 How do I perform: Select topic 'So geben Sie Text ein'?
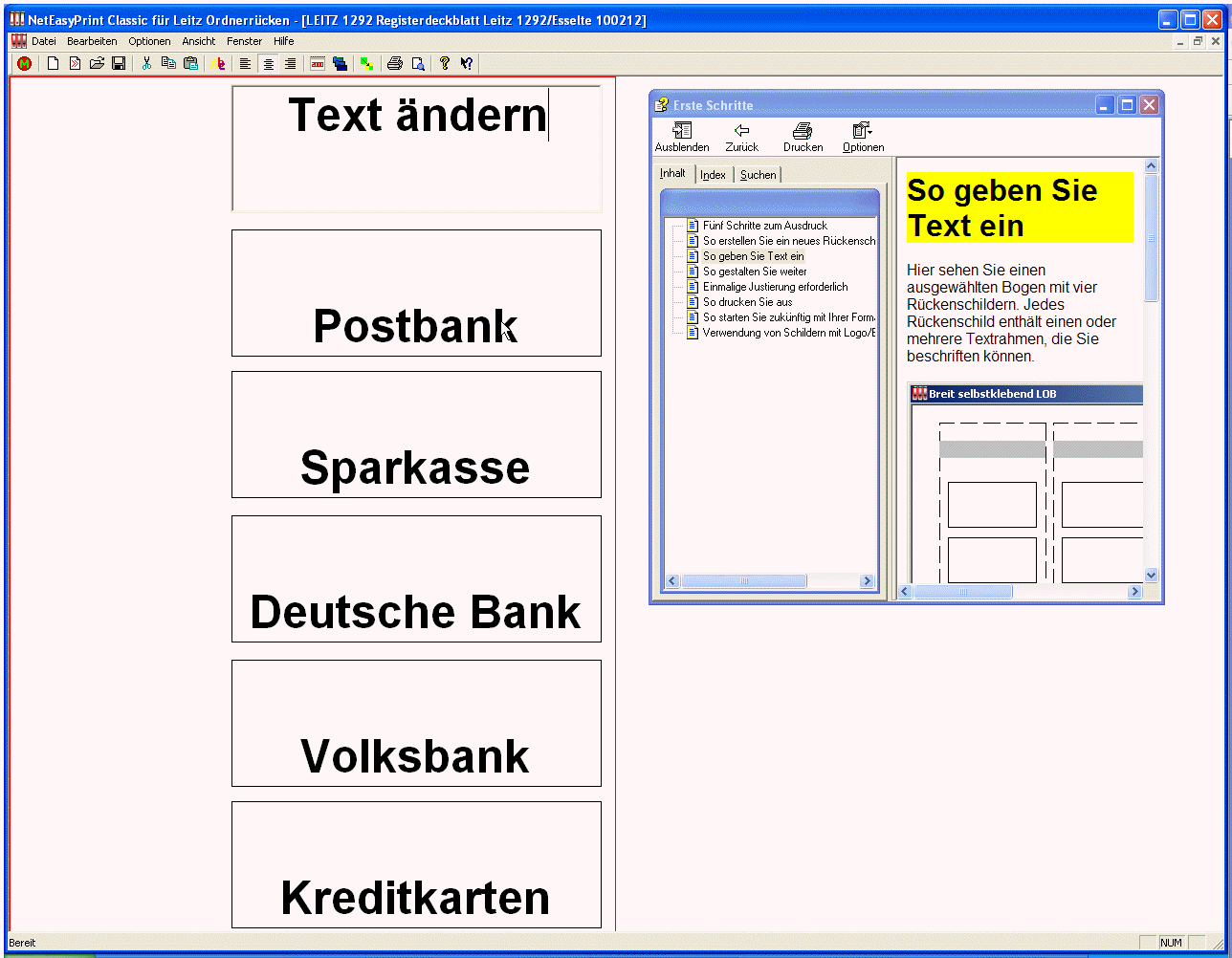tap(754, 256)
